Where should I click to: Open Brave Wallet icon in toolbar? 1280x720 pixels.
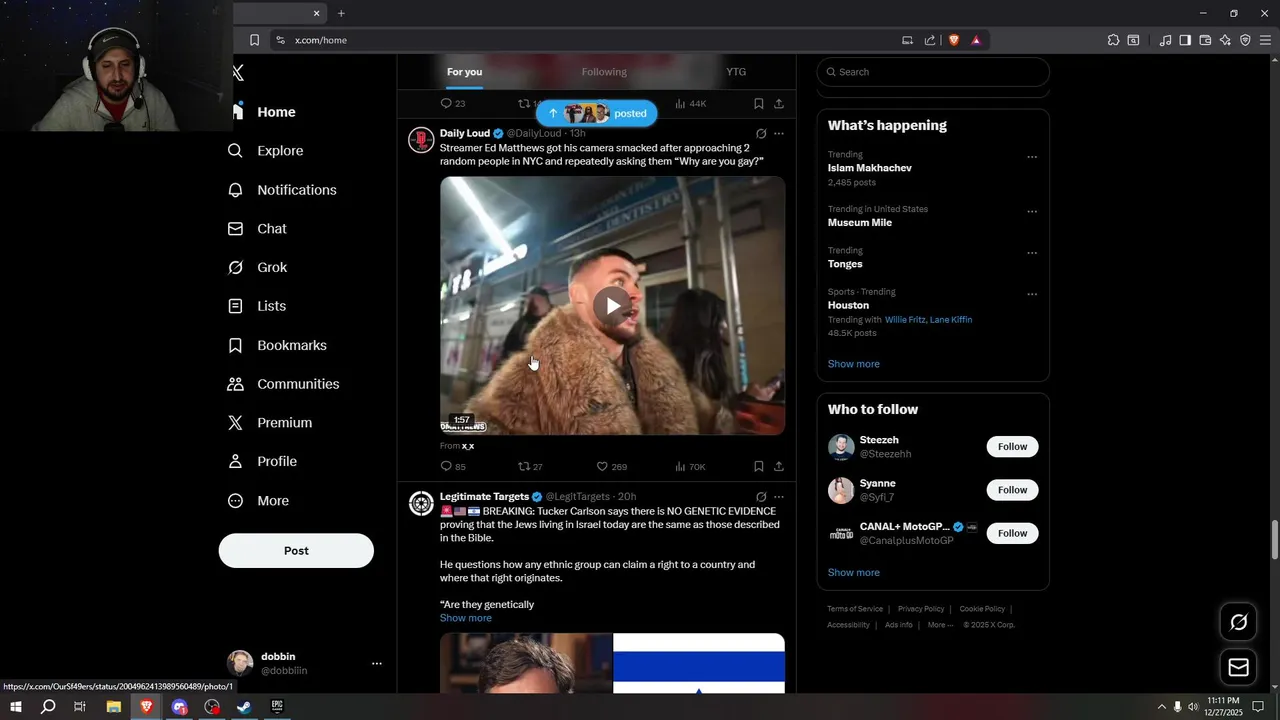(x=1205, y=40)
